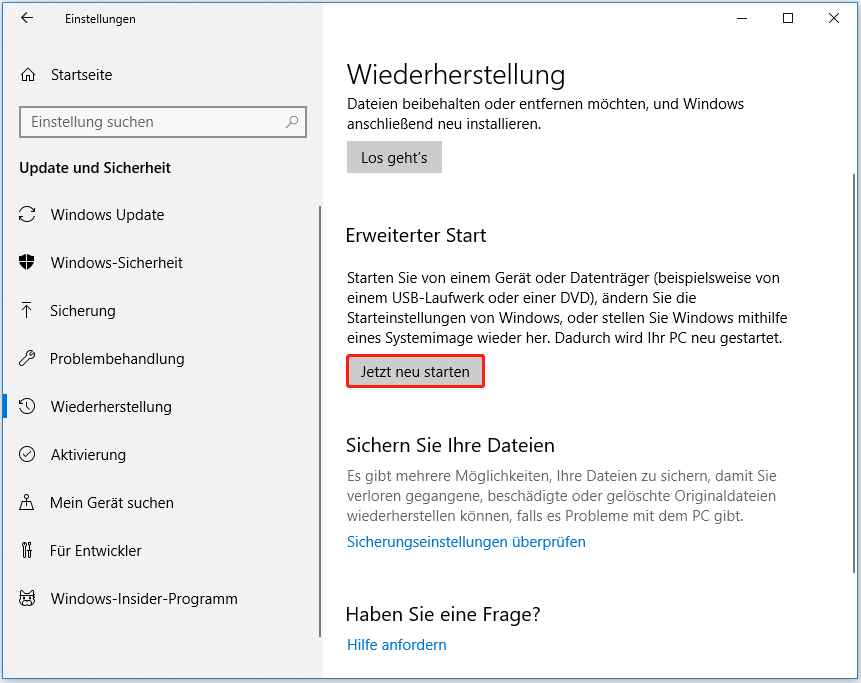The height and width of the screenshot is (683, 861).
Task: Click the back arrow at top left
Action: 26,18
